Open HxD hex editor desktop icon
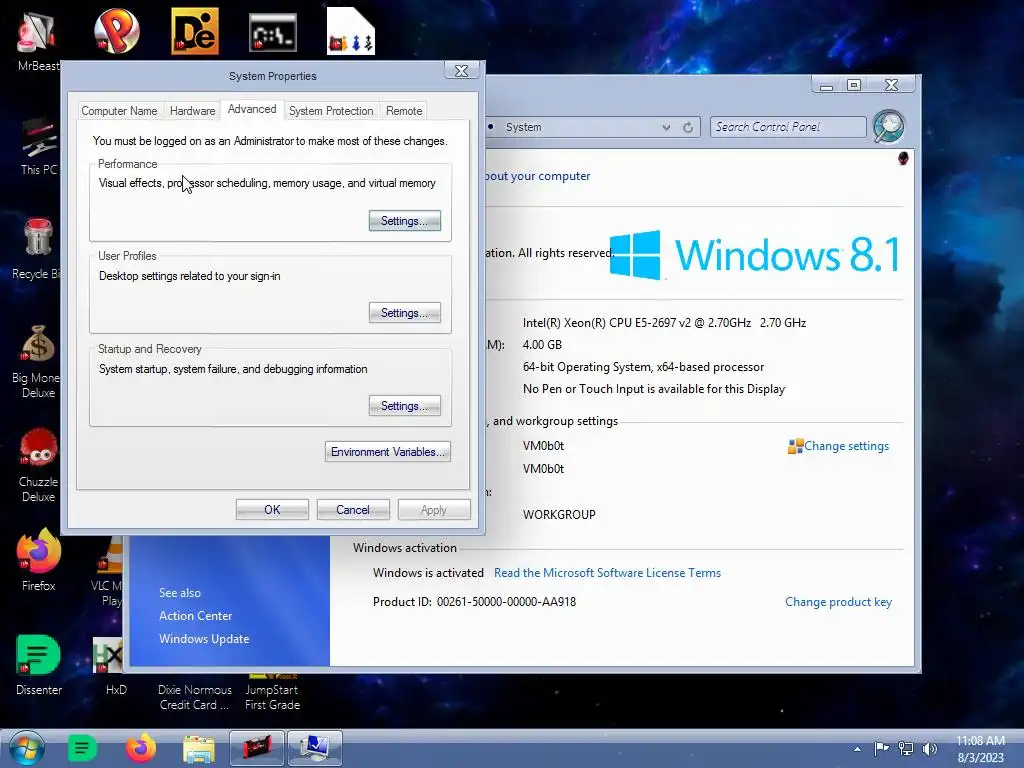Screen dimensions: 1024x768 (x=112, y=666)
